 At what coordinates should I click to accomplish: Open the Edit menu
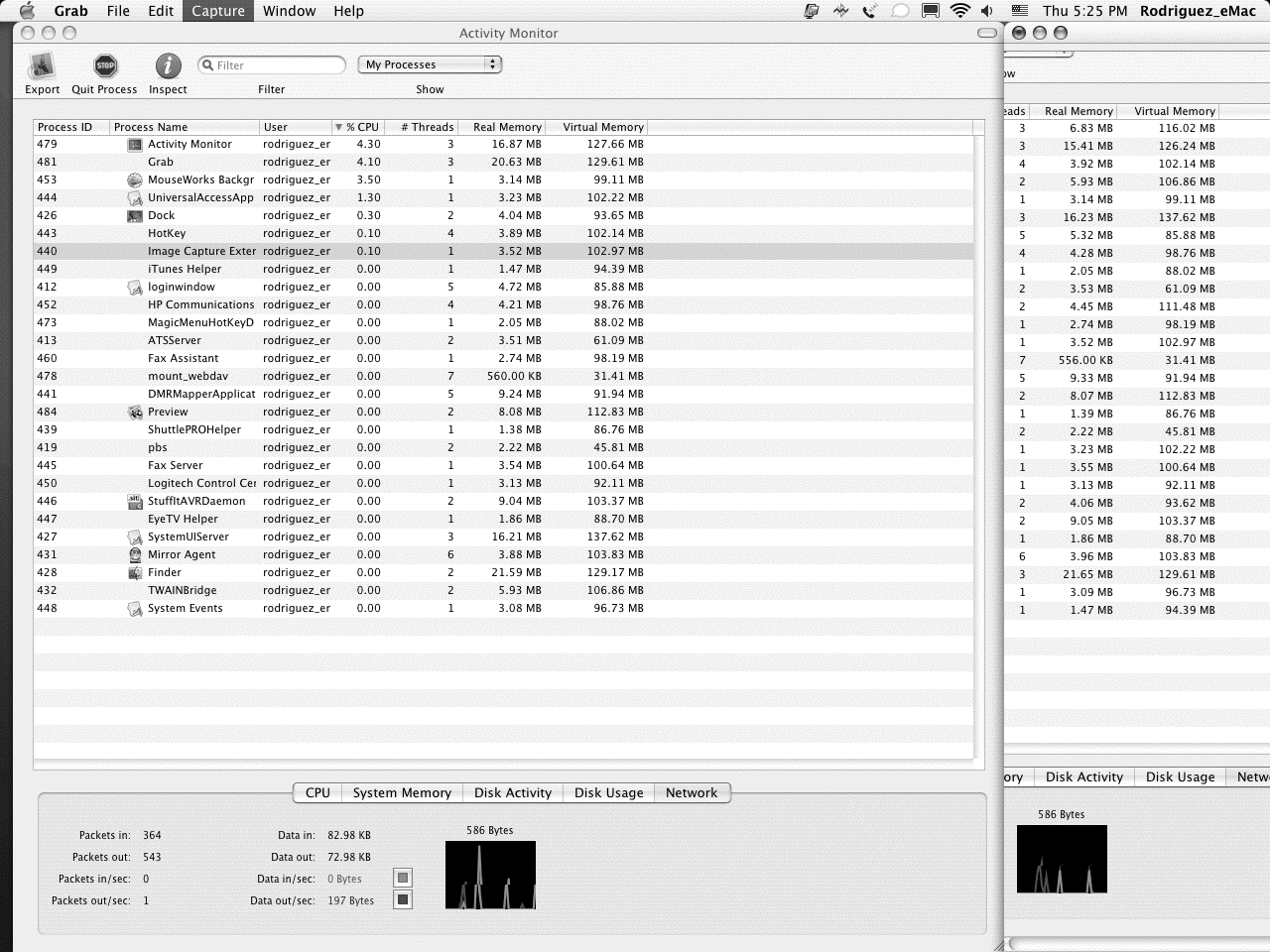161,11
